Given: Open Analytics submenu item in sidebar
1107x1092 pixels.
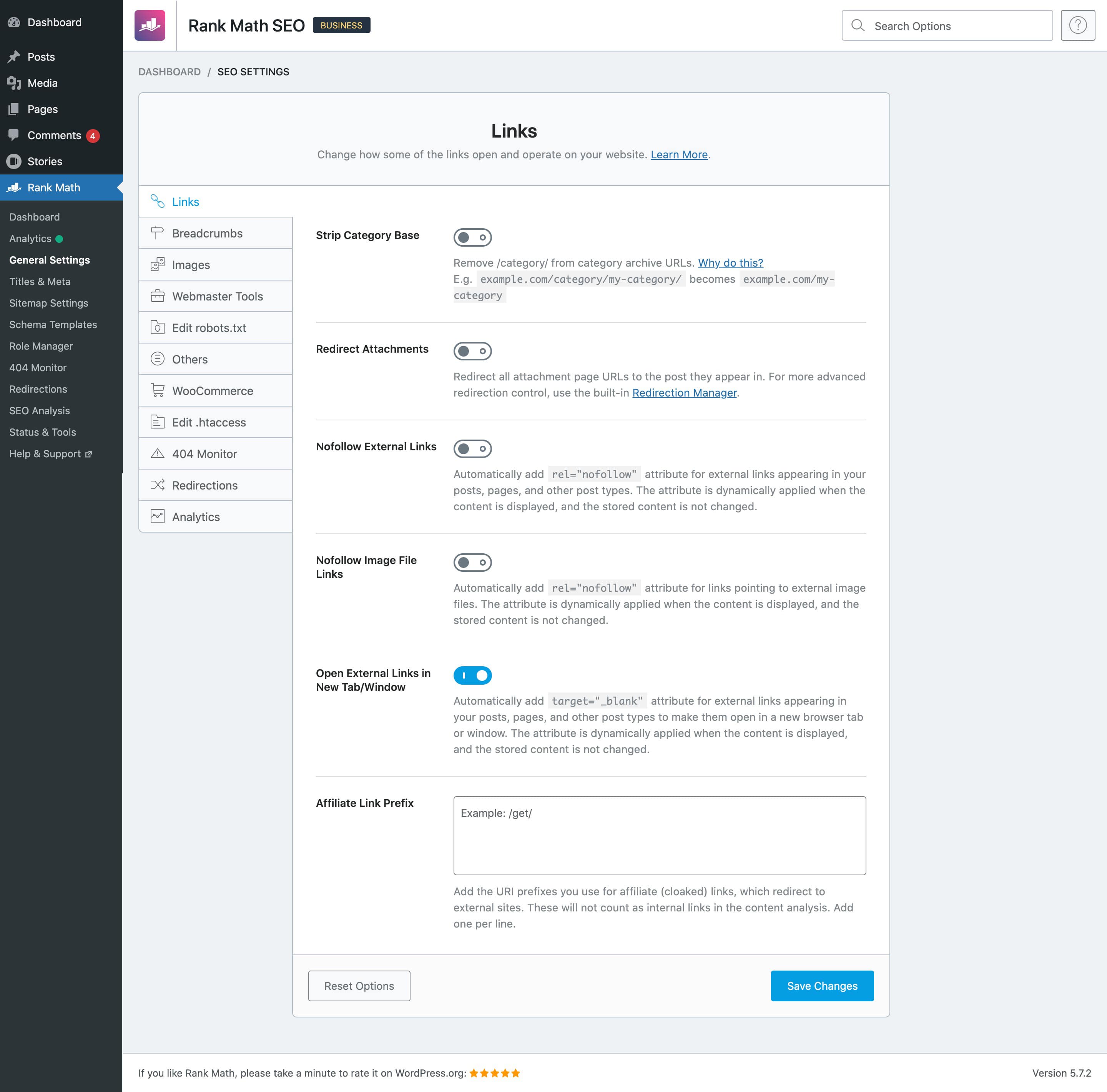Looking at the screenshot, I should click(30, 238).
